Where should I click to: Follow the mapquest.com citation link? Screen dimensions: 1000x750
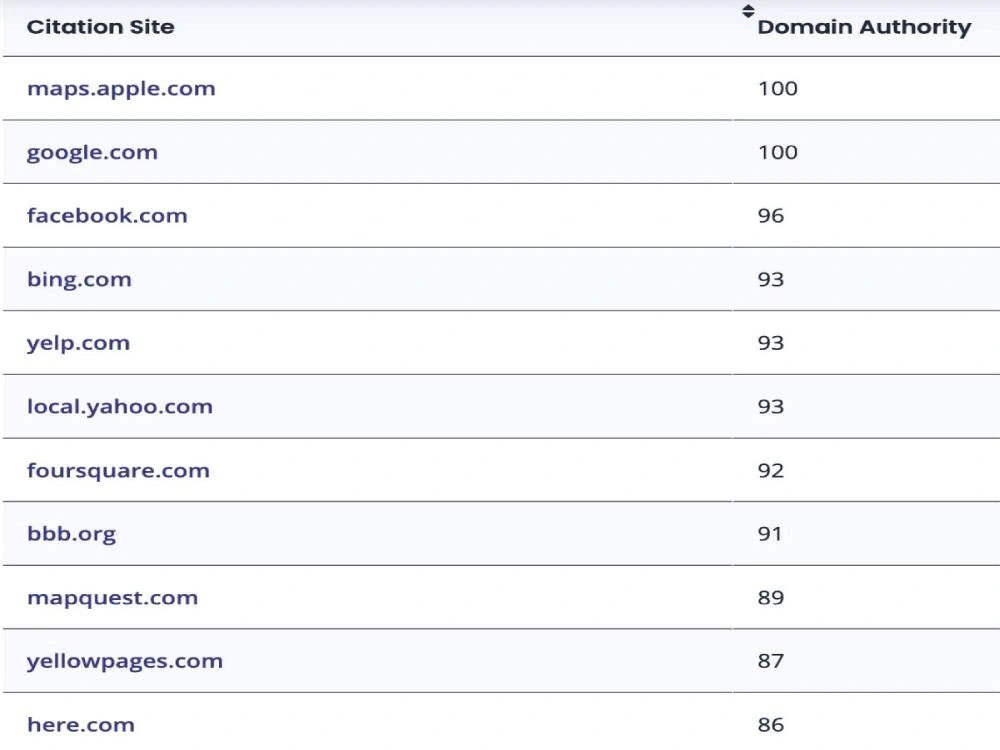coord(112,598)
